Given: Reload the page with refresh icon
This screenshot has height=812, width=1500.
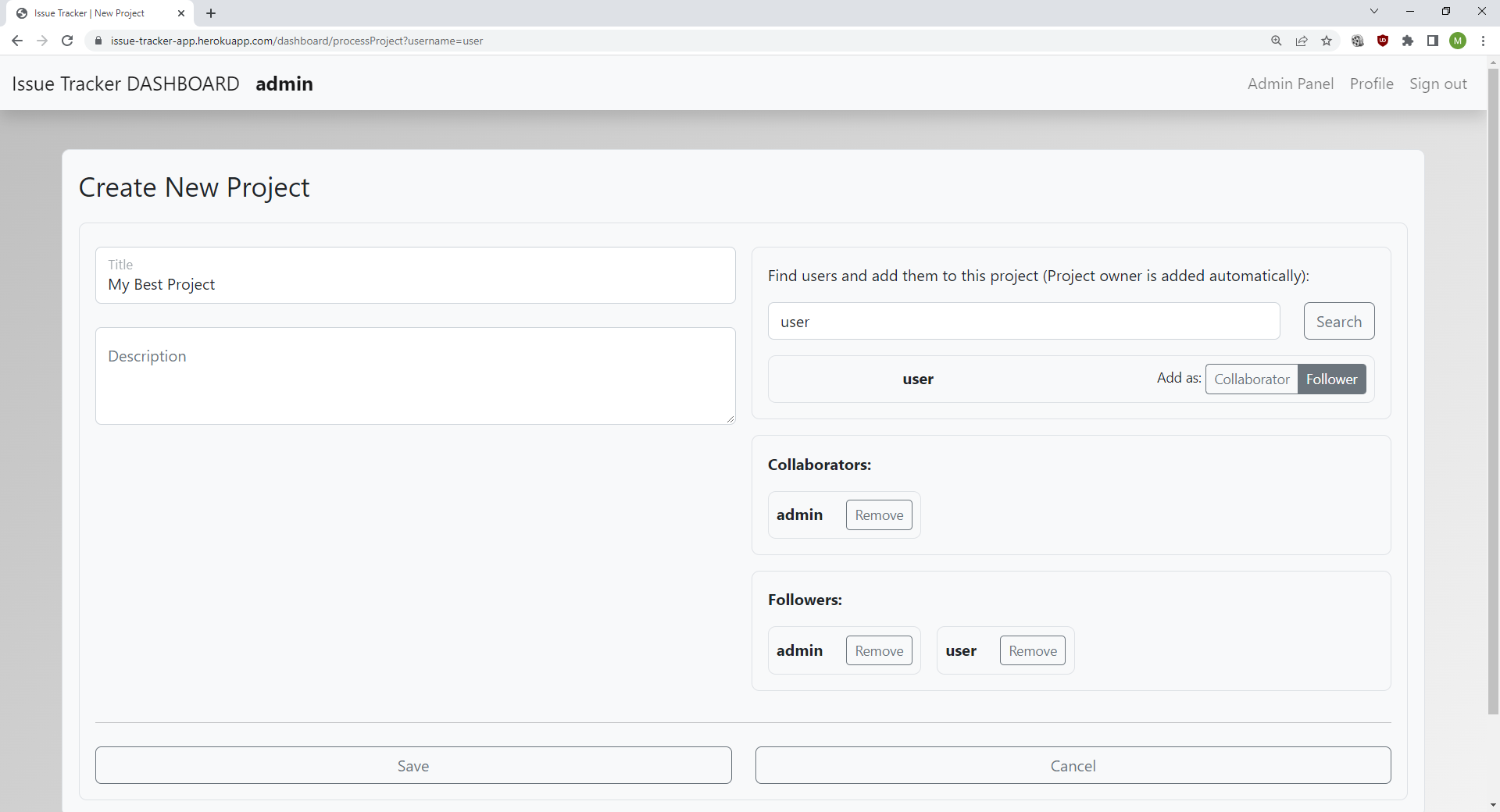Looking at the screenshot, I should (67, 41).
